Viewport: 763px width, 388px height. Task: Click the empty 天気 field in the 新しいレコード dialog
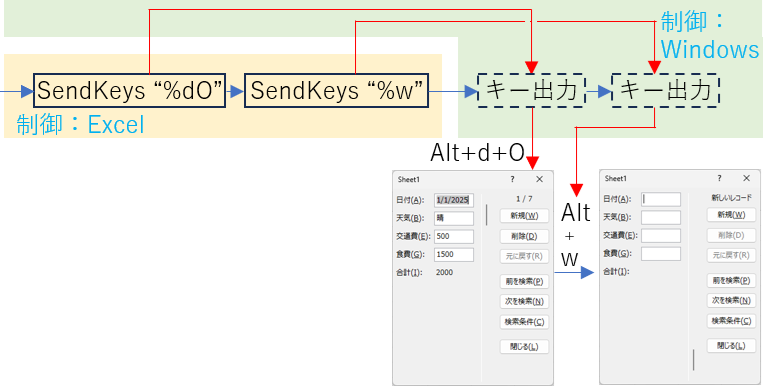(x=661, y=217)
